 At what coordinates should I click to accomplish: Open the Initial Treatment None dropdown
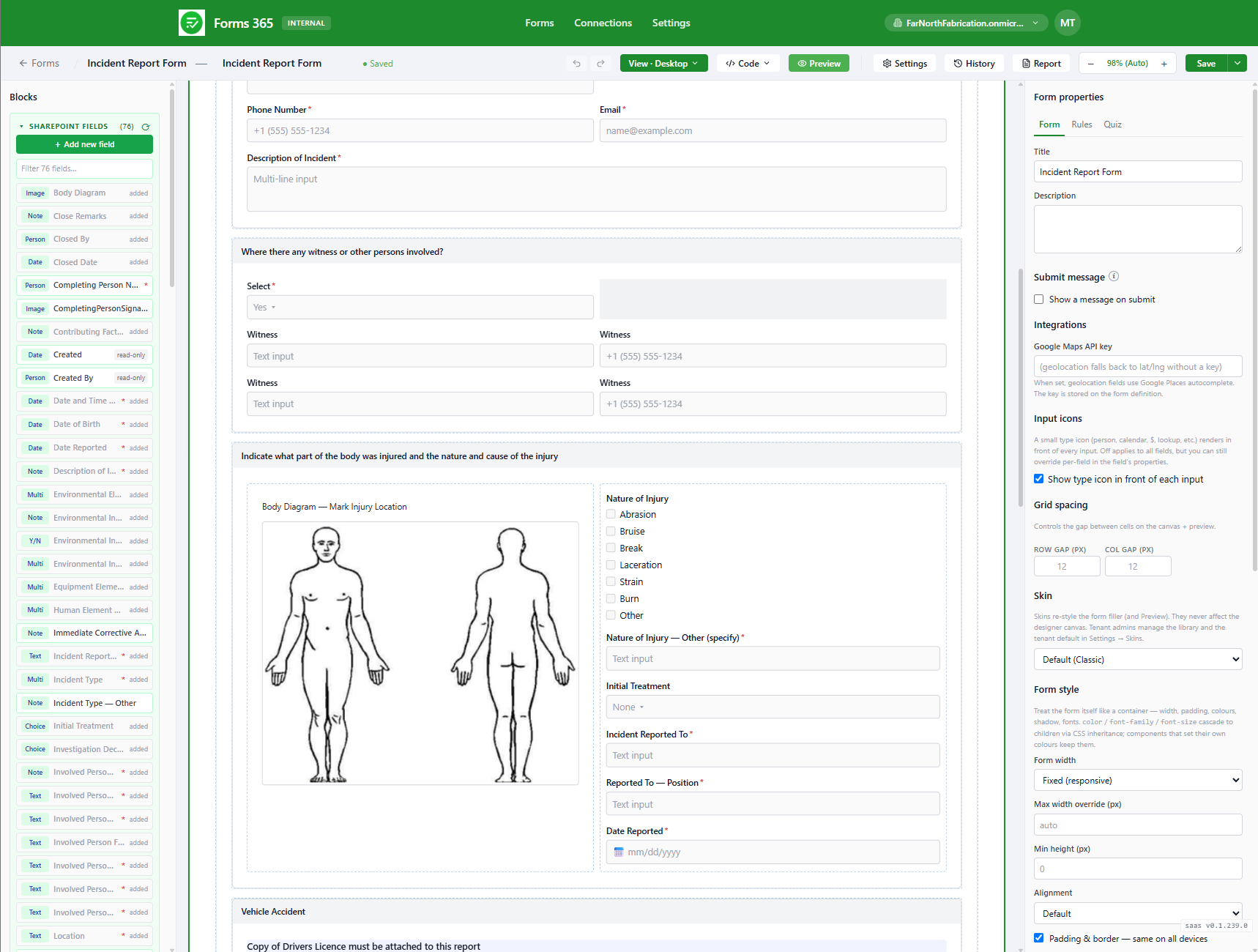[773, 707]
